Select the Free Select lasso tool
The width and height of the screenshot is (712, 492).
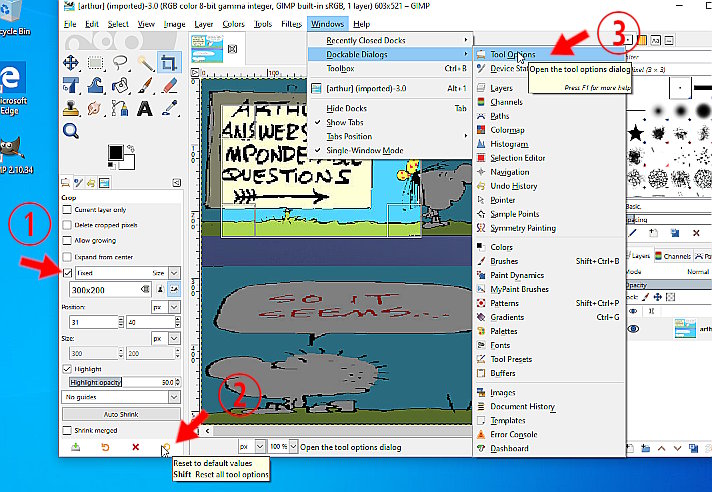coord(120,63)
